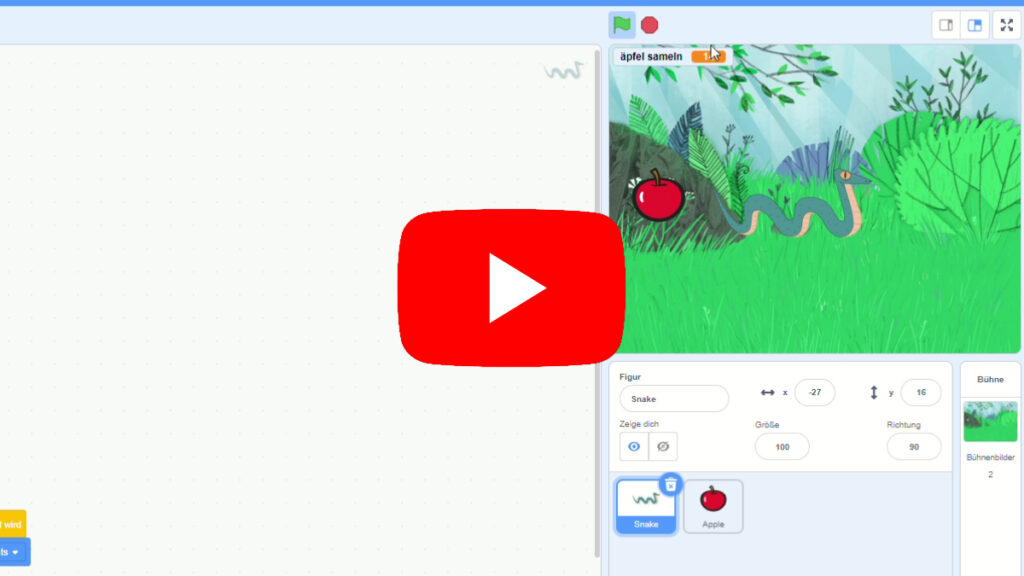Hide the sprite using crossed-eye icon
This screenshot has width=1024, height=576.
(662, 446)
